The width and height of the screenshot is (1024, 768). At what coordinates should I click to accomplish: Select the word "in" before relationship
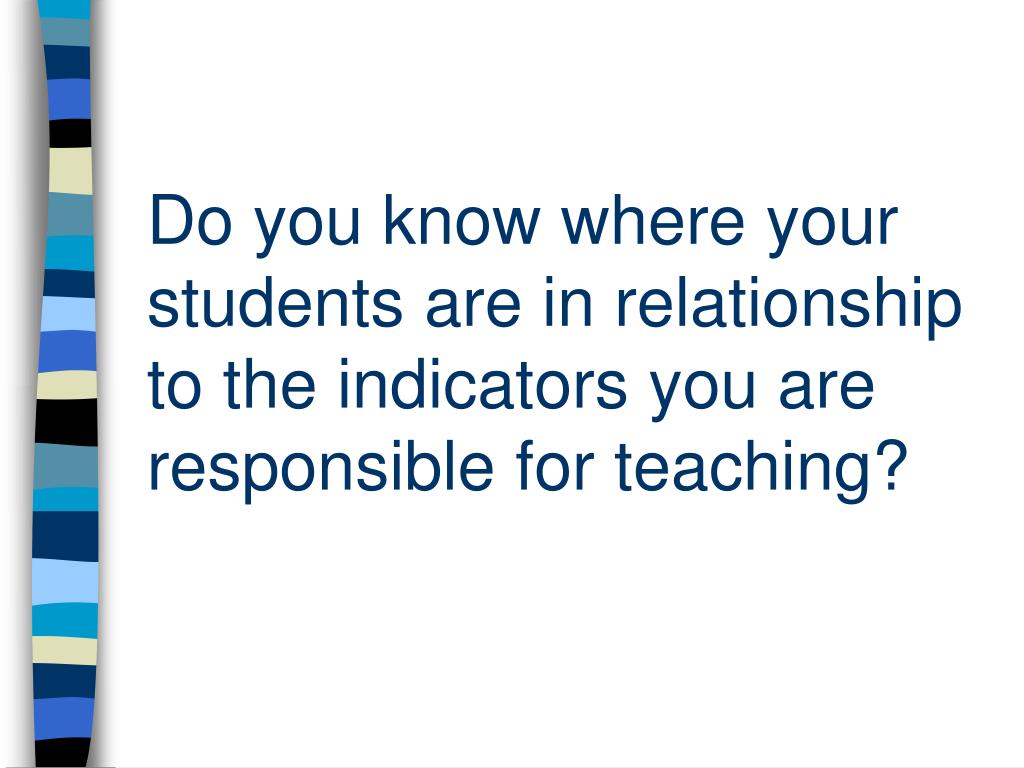568,302
